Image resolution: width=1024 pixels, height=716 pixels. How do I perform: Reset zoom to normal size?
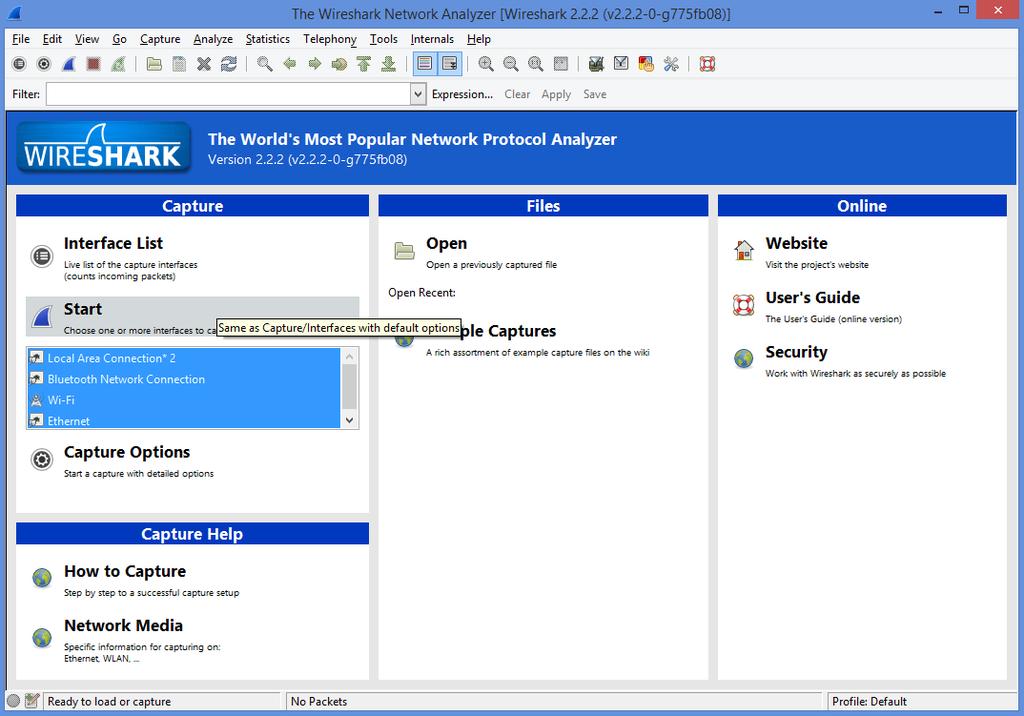536,64
